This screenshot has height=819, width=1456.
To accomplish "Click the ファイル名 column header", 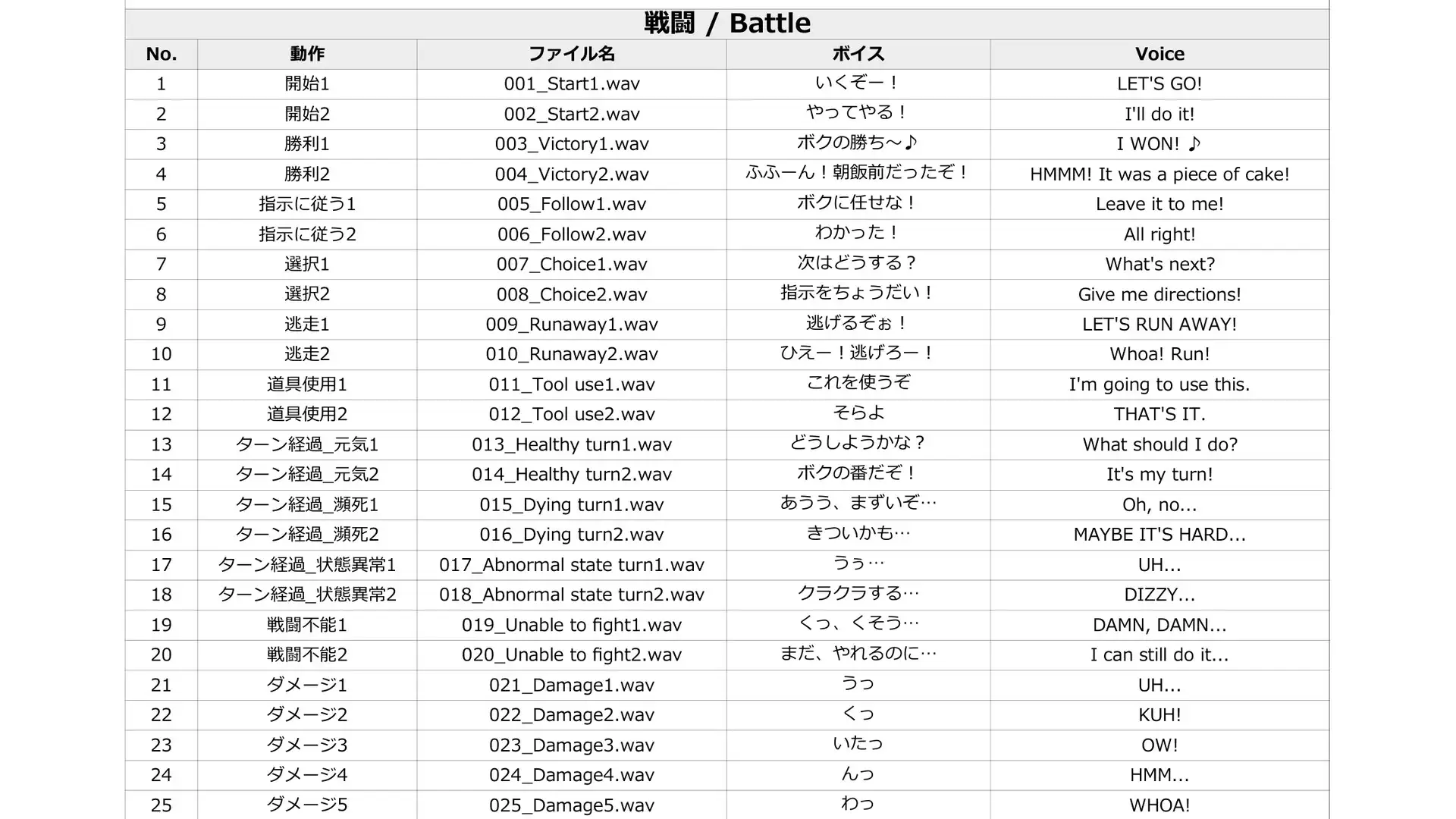I will coord(572,54).
